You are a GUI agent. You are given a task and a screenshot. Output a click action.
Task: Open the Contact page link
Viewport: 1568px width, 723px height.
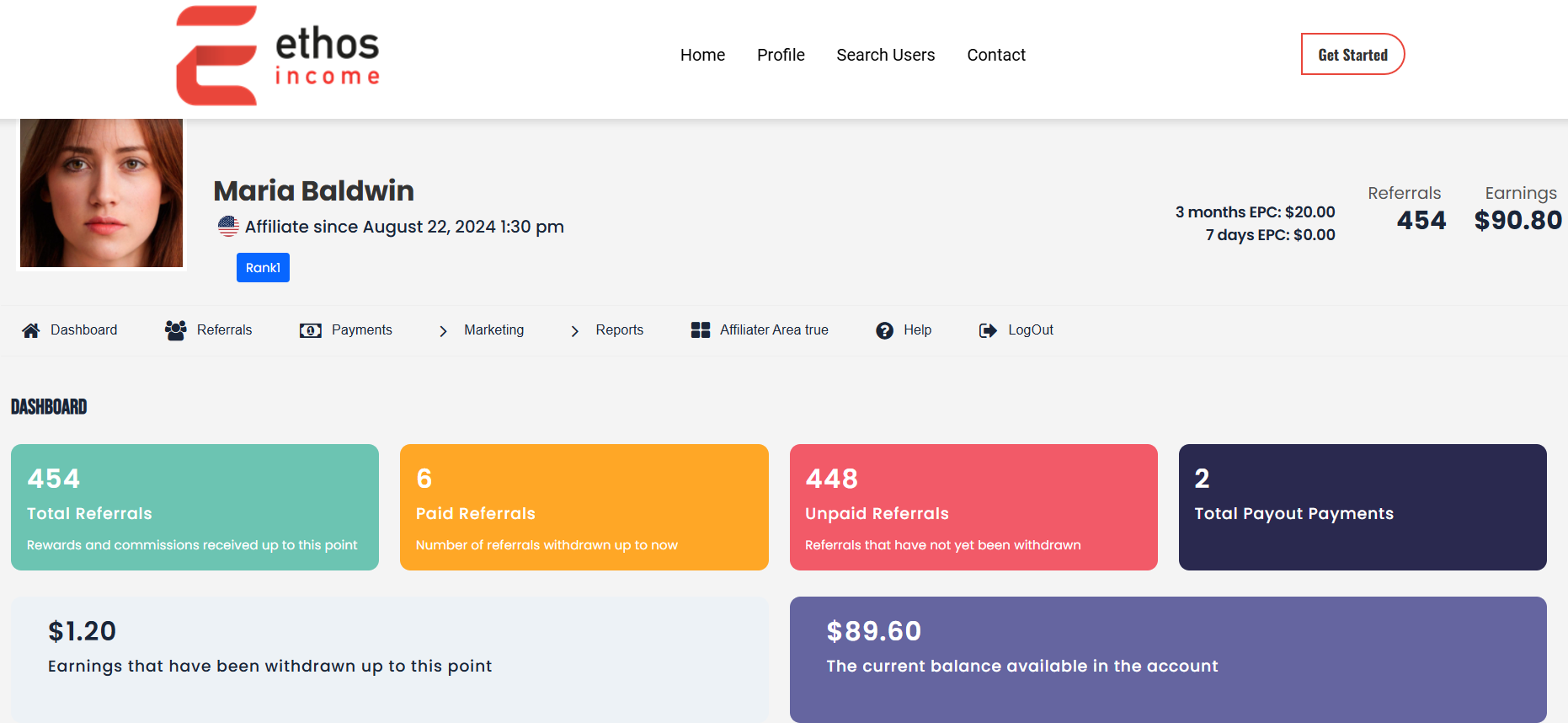(x=995, y=55)
